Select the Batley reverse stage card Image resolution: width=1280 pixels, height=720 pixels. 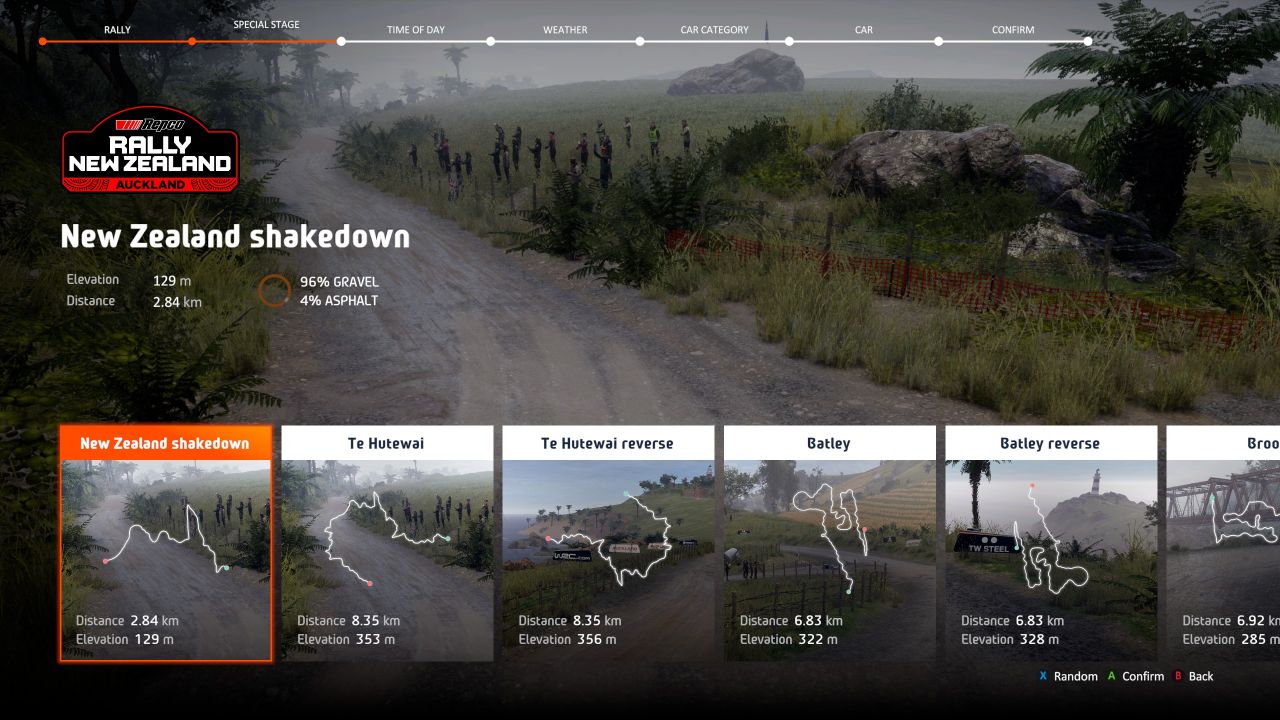point(1050,543)
